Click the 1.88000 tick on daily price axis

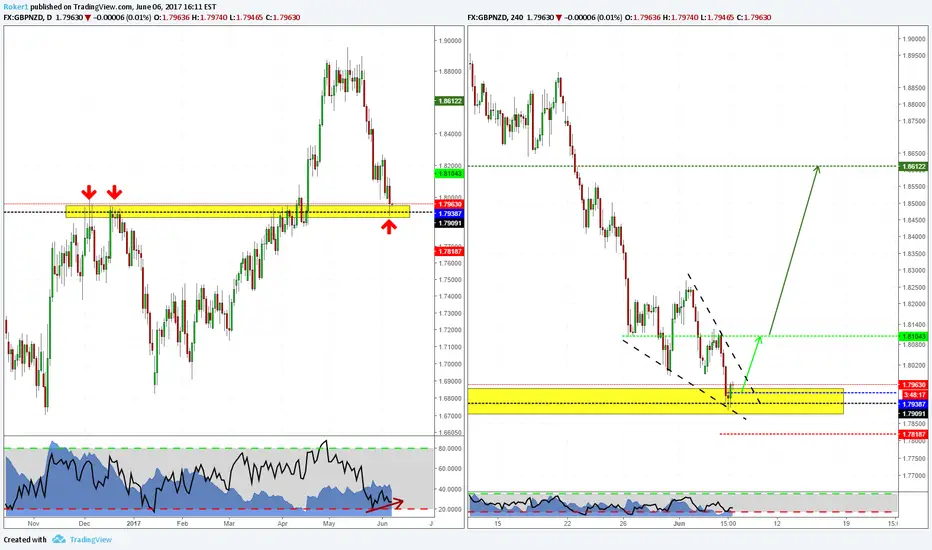(451, 71)
